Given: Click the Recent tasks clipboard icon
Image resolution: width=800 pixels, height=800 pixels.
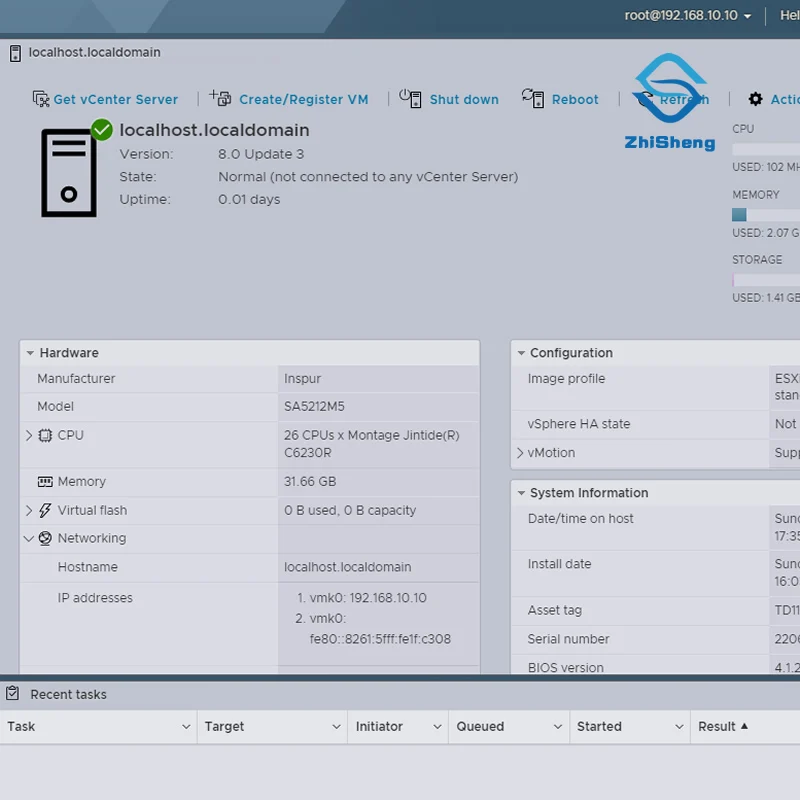Looking at the screenshot, I should coord(13,694).
